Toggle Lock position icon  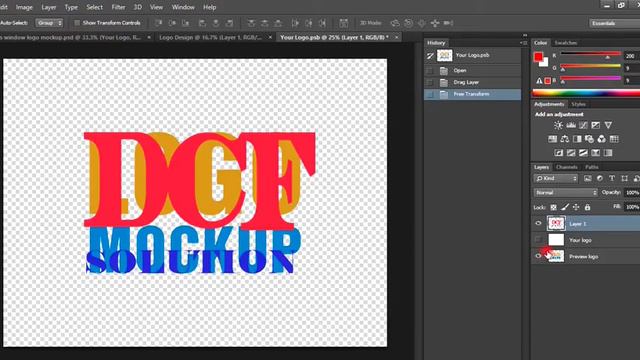(576, 207)
